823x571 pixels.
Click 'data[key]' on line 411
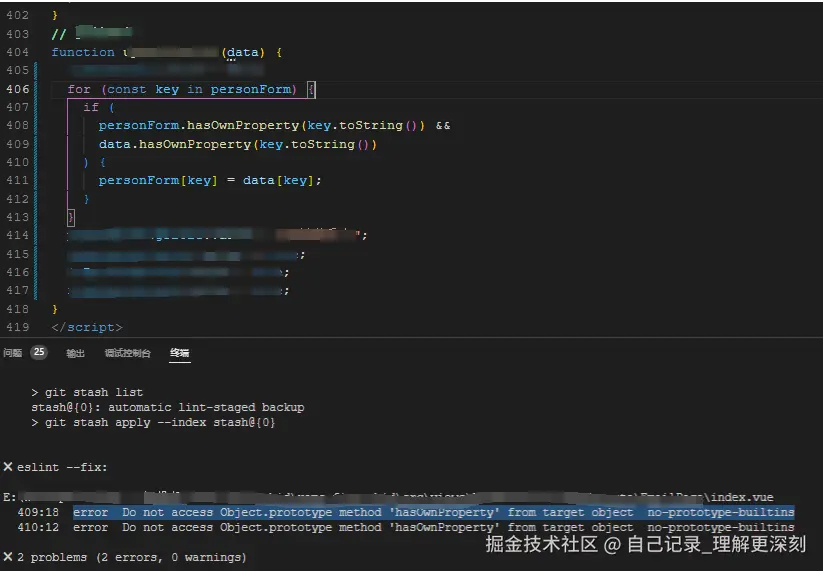pyautogui.click(x=278, y=181)
